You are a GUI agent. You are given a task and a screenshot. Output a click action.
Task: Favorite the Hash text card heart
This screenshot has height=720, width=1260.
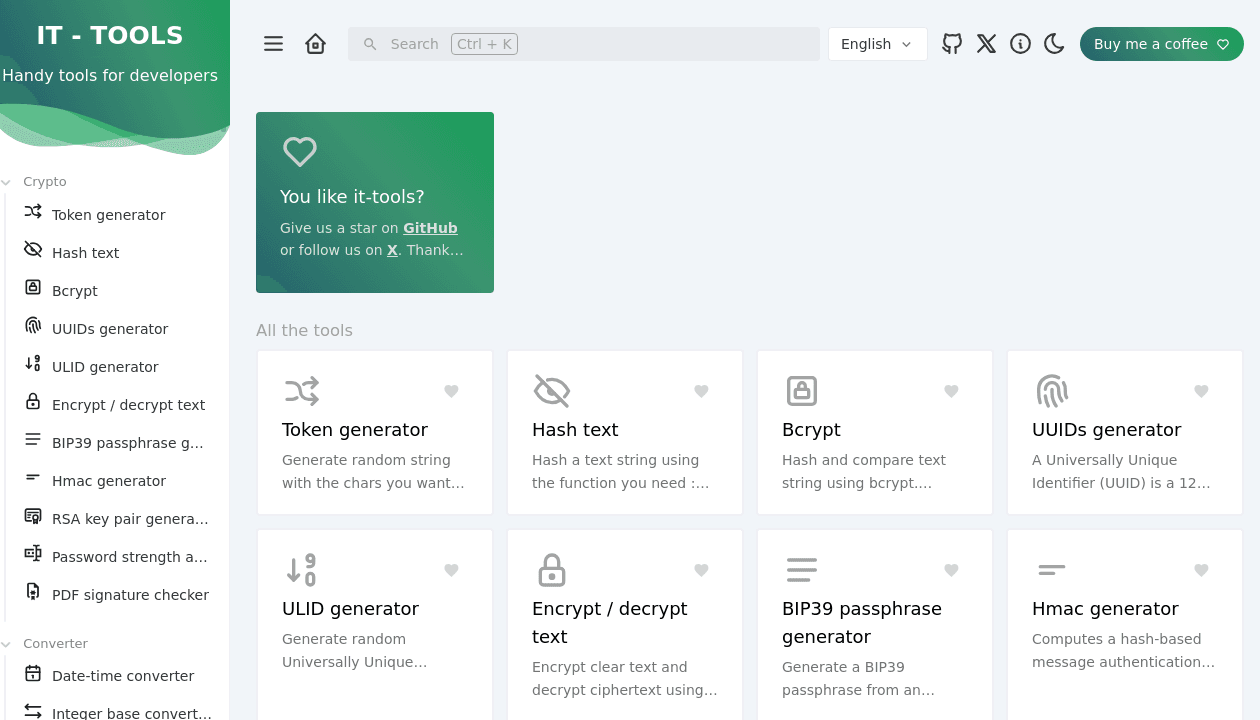tap(701, 391)
